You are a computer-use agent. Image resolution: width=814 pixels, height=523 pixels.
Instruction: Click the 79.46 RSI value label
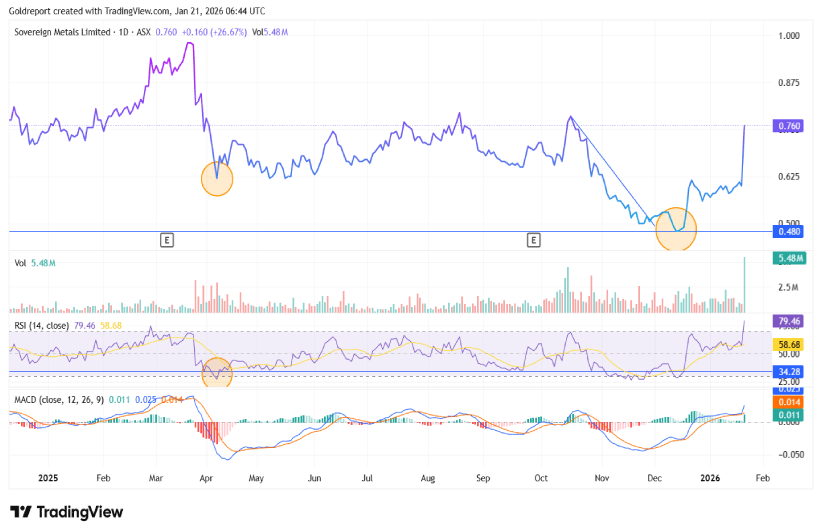pyautogui.click(x=787, y=321)
